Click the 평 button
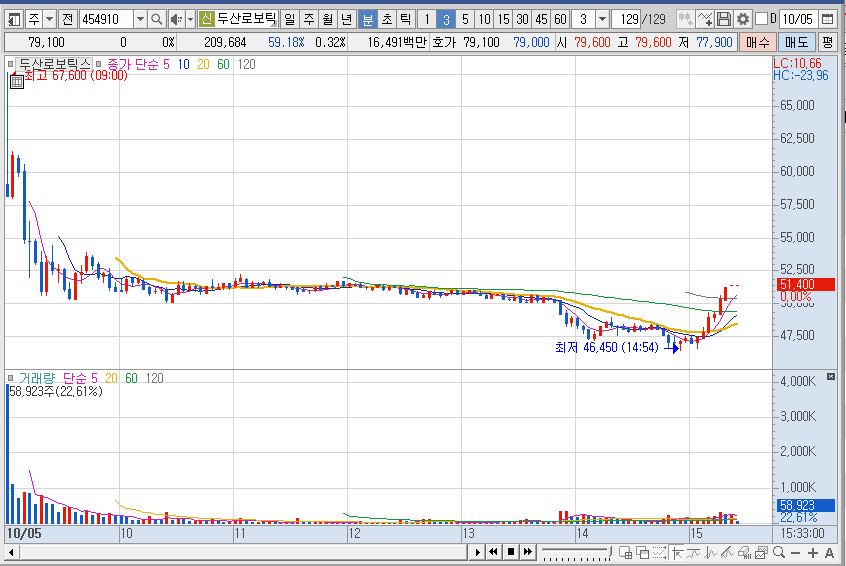 tap(828, 42)
